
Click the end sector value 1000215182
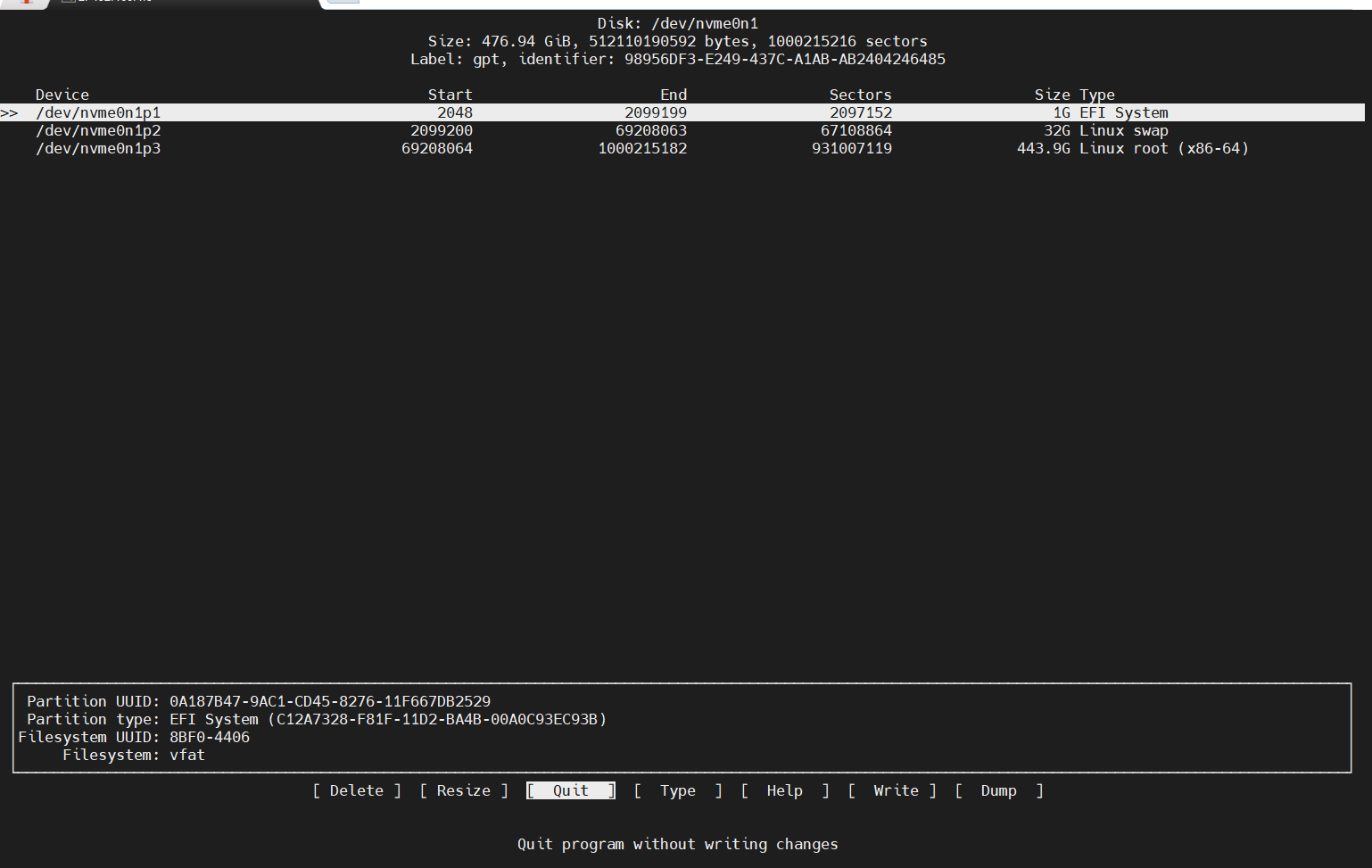point(642,148)
